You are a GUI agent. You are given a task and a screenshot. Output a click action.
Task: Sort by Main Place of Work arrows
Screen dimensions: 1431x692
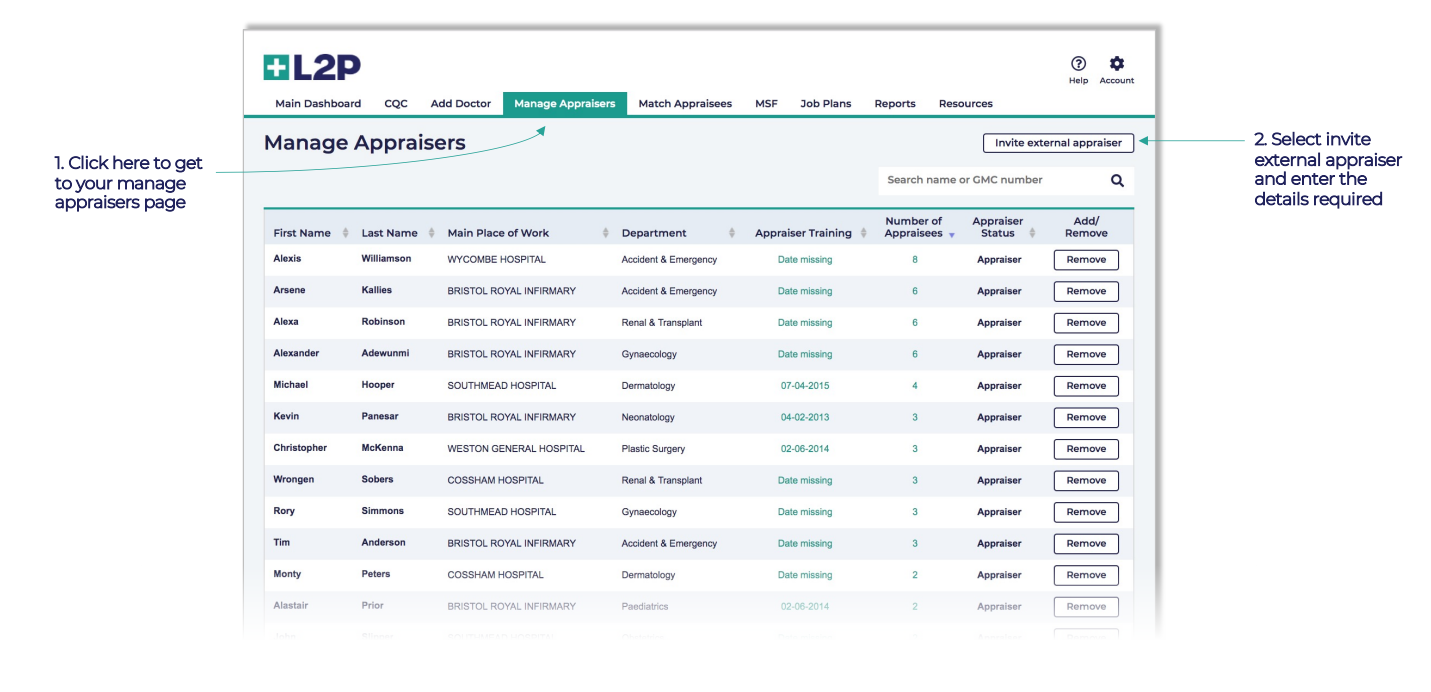pyautogui.click(x=606, y=233)
